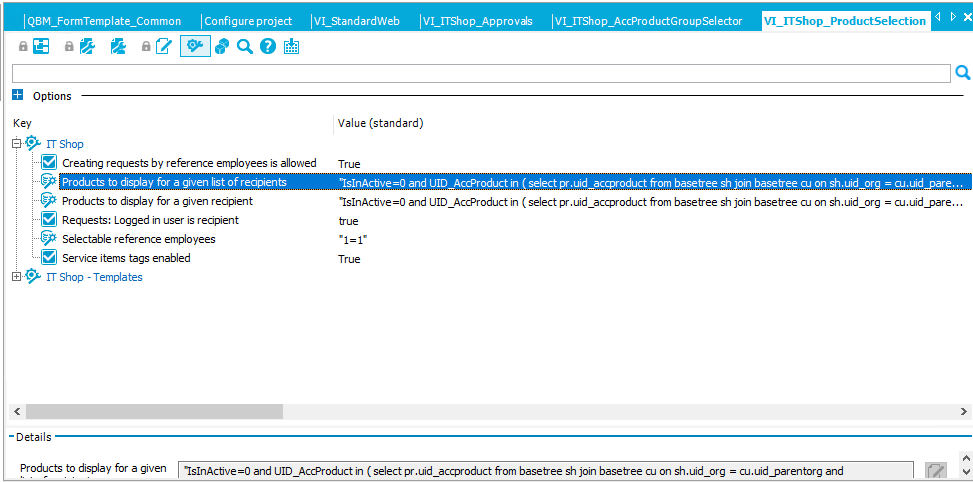Toggle Service items tags enabled checkbox
Viewport: 973px width, 482px height.
point(49,258)
